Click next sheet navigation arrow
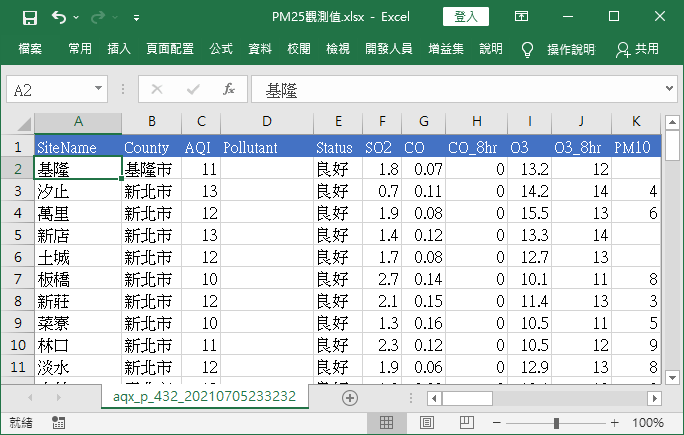684x435 pixels. [x=58, y=397]
